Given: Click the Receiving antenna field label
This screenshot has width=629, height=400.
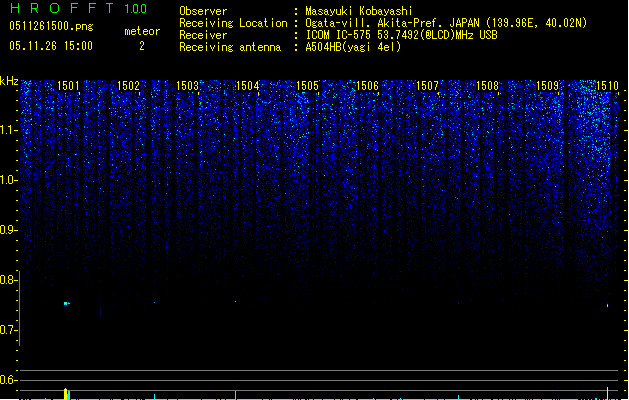Looking at the screenshot, I should [x=230, y=47].
